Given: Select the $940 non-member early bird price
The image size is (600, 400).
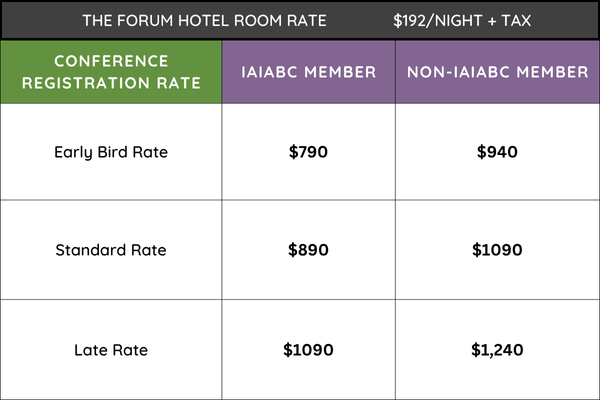Looking at the screenshot, I should pyautogui.click(x=496, y=153).
